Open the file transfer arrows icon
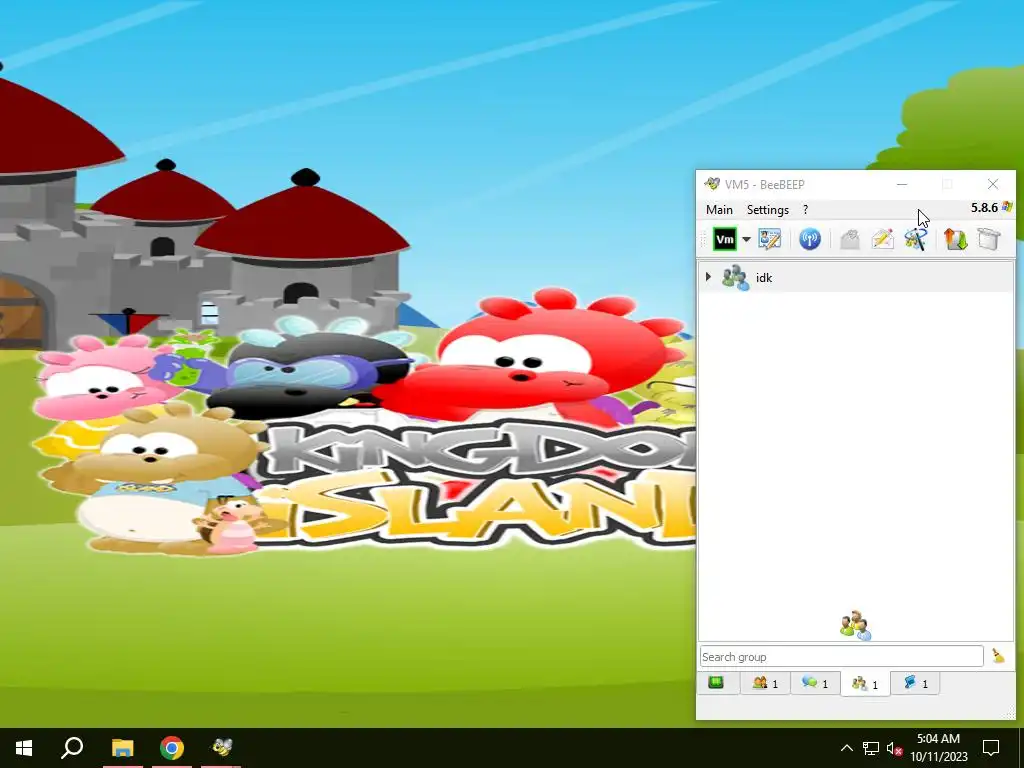 click(955, 239)
